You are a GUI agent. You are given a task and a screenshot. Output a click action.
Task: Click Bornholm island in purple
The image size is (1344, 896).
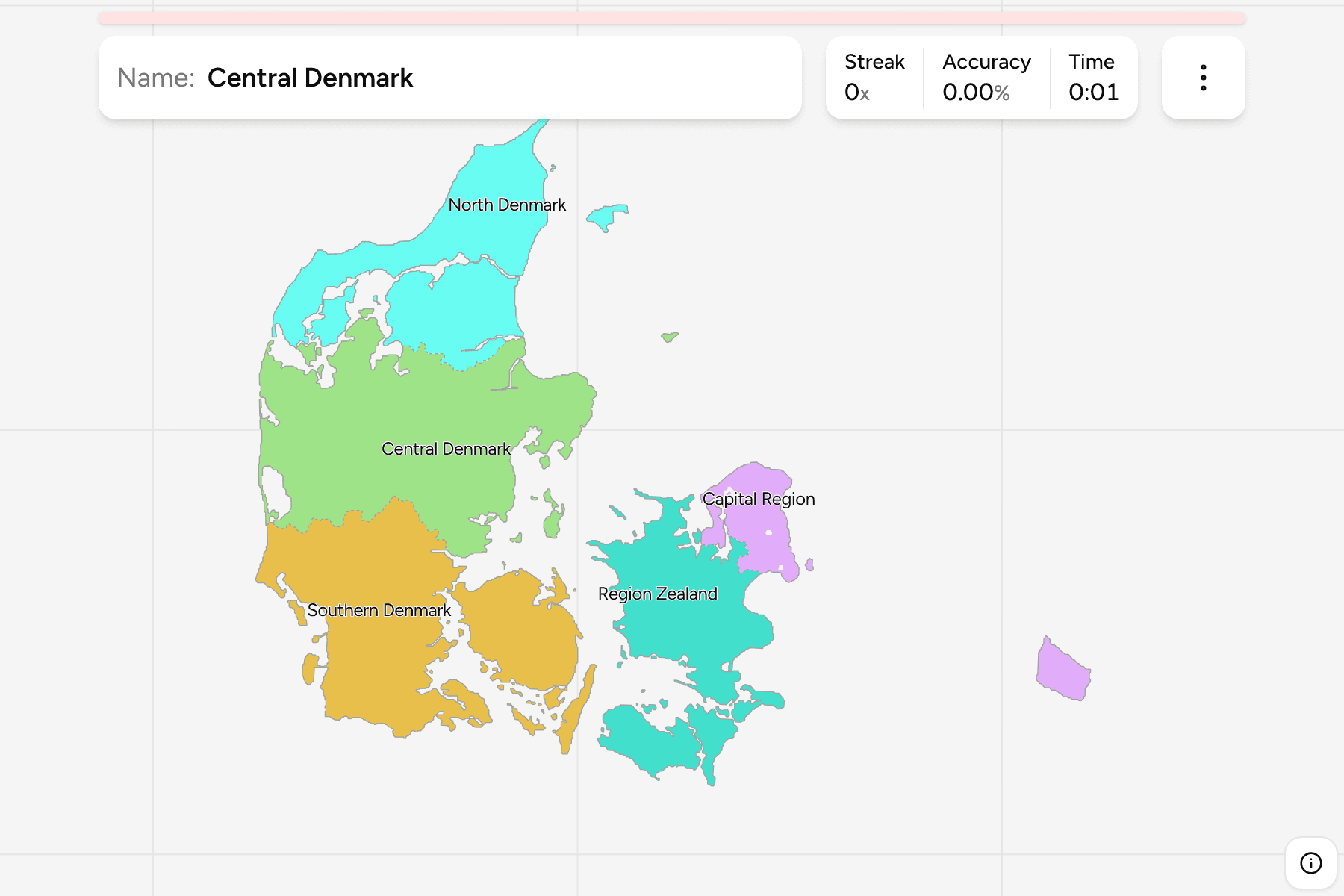click(1063, 670)
